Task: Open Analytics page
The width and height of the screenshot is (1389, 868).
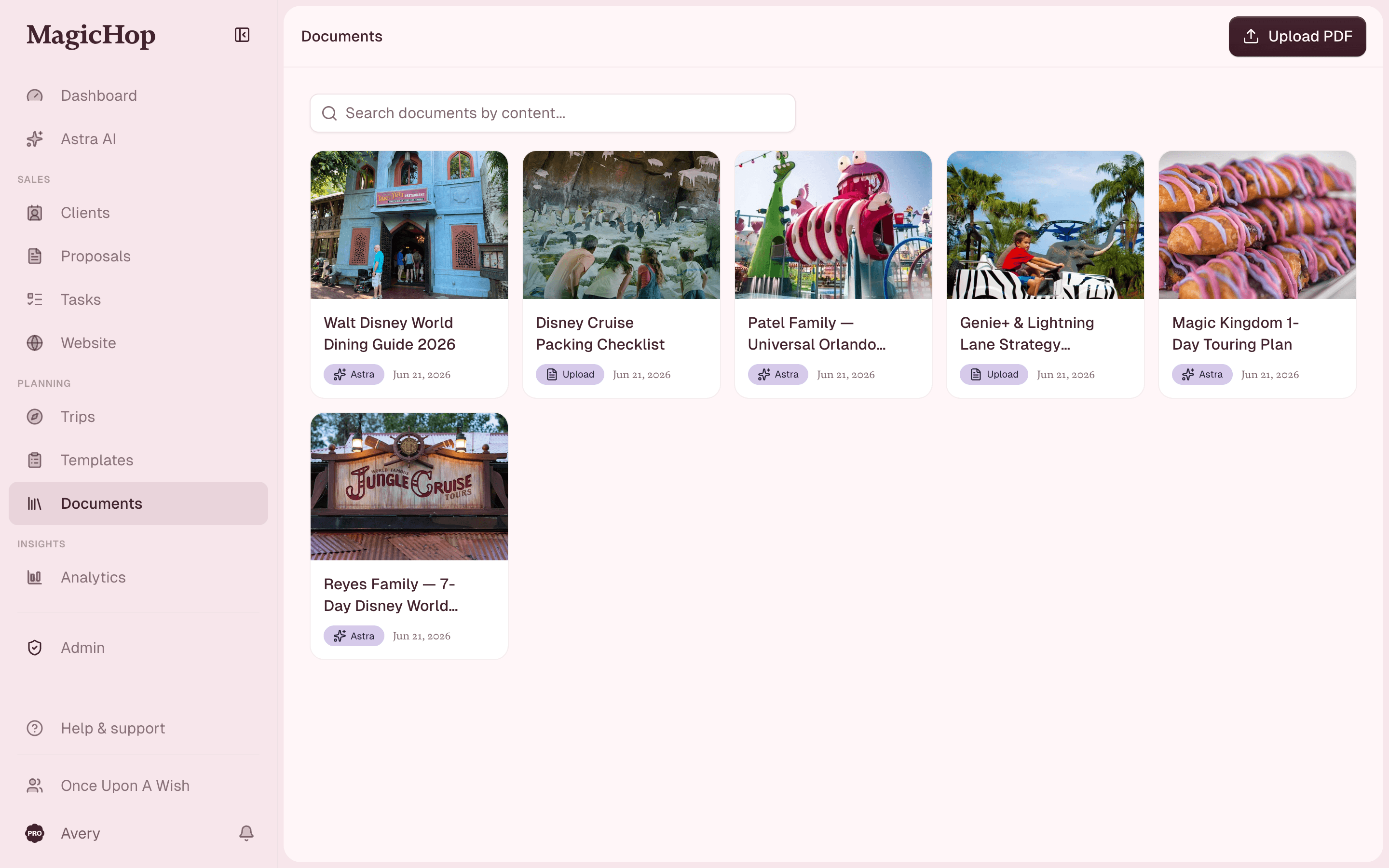Action: click(138, 577)
